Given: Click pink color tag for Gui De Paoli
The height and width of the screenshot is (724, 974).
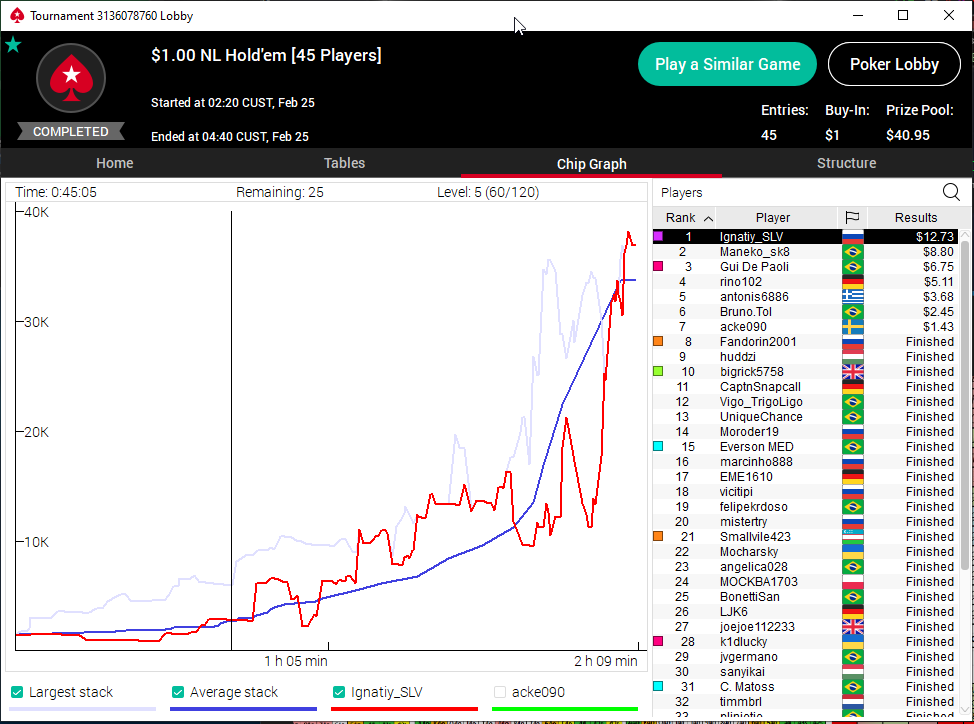Looking at the screenshot, I should click(658, 266).
